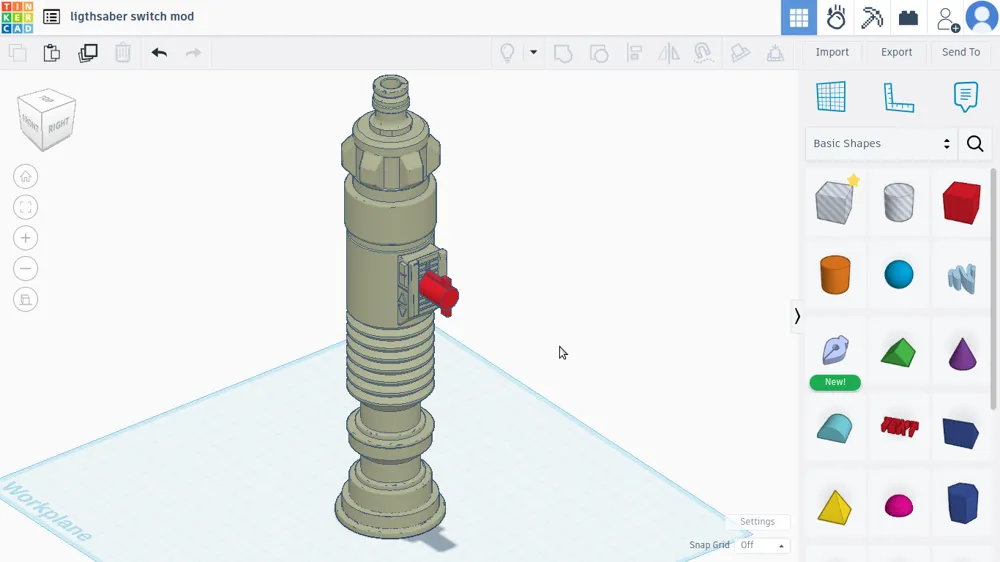
Task: Zoom out with the minus button
Action: pyautogui.click(x=26, y=269)
